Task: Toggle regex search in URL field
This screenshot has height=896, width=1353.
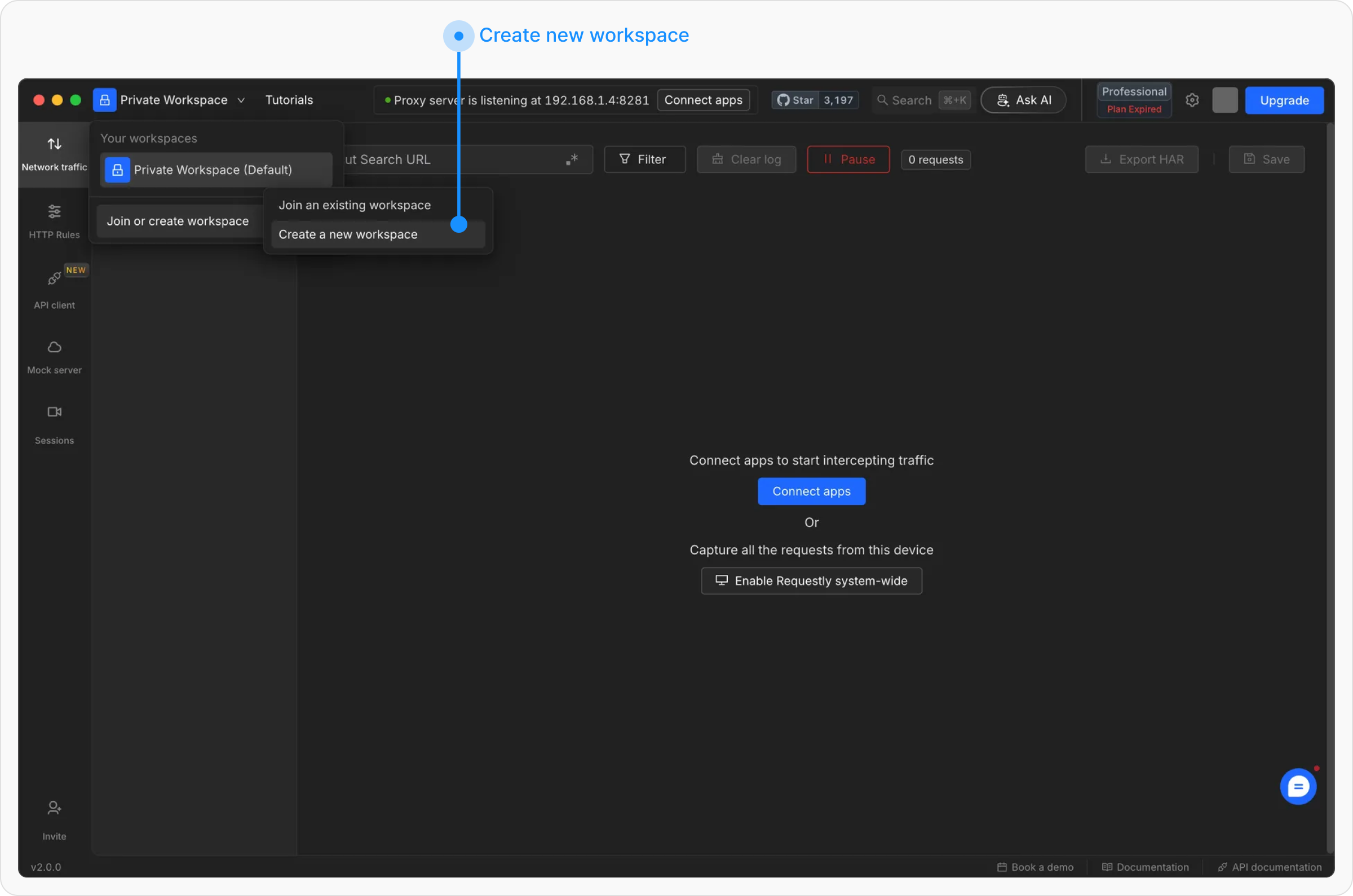Action: (x=572, y=159)
